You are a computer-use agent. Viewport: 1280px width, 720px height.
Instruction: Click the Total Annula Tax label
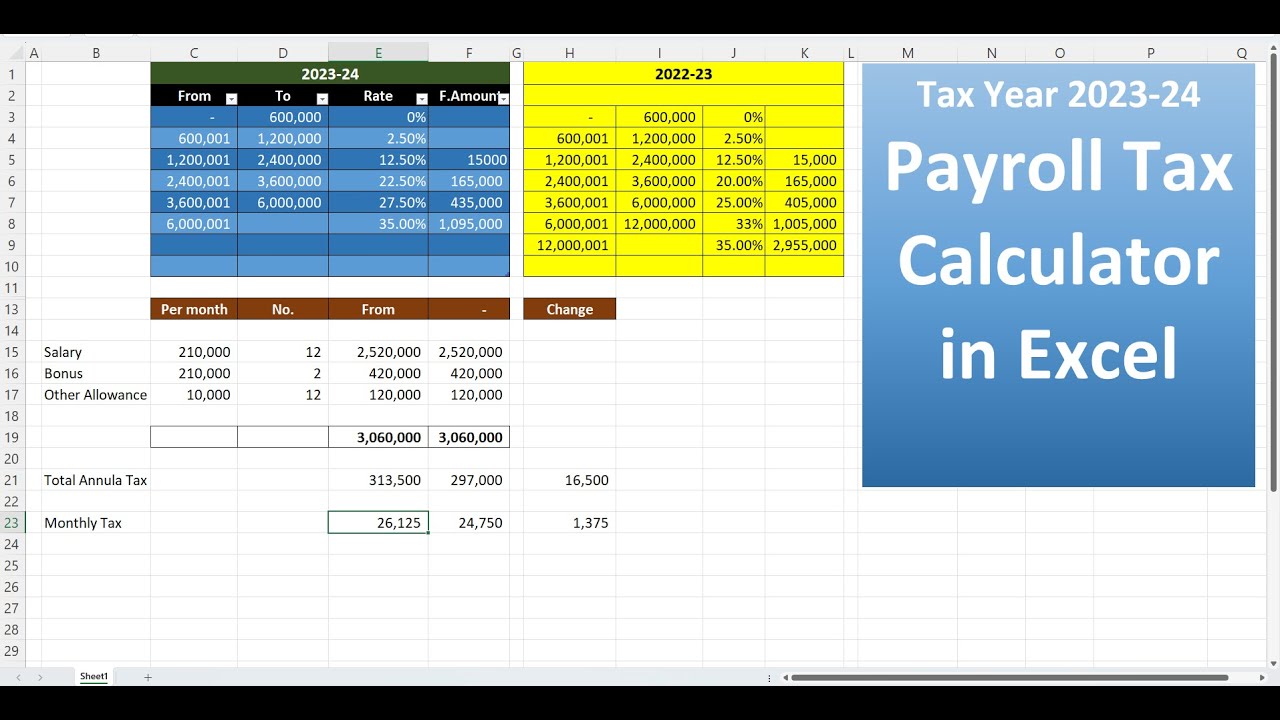[95, 480]
